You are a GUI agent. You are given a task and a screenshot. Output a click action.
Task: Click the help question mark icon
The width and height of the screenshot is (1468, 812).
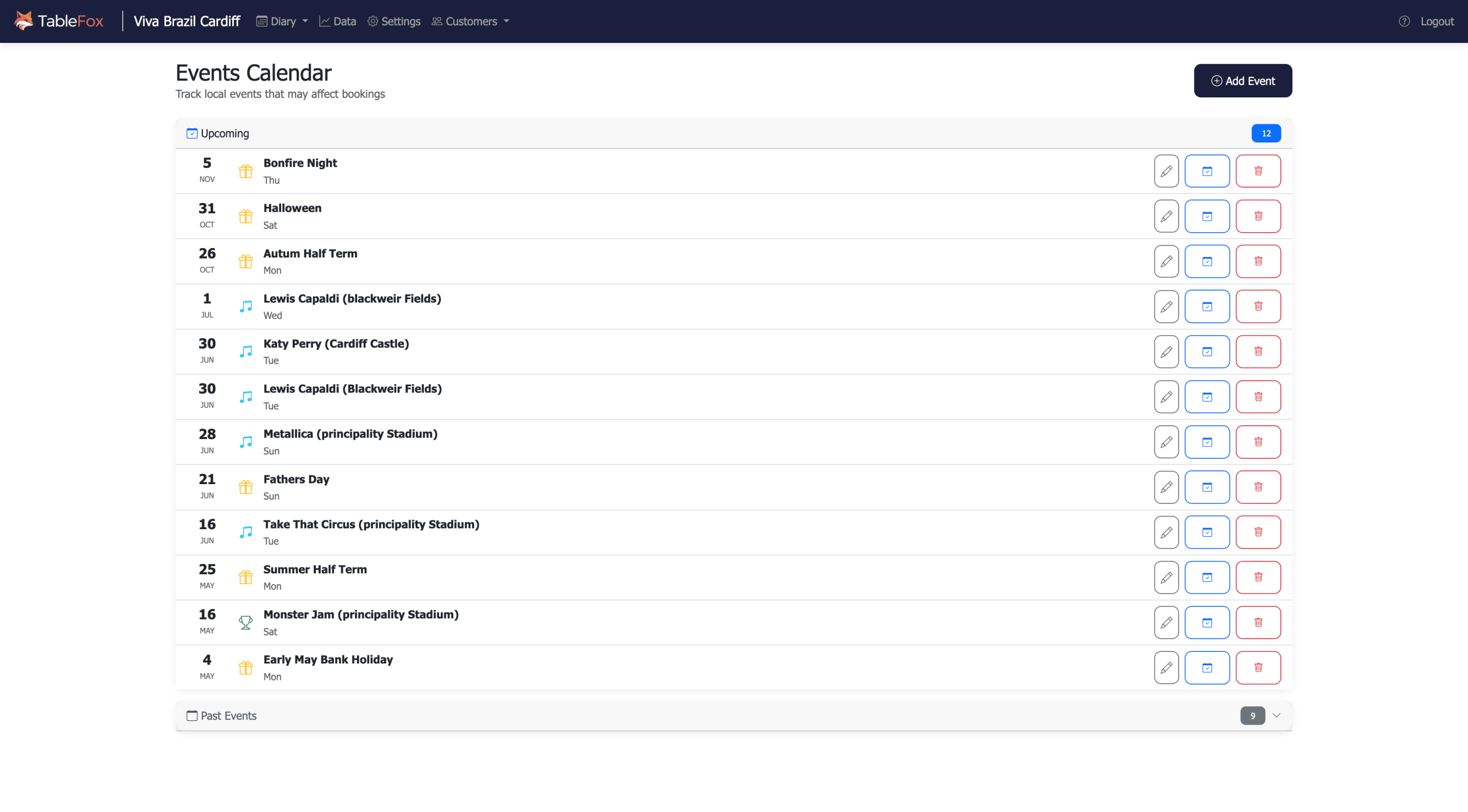click(x=1404, y=21)
